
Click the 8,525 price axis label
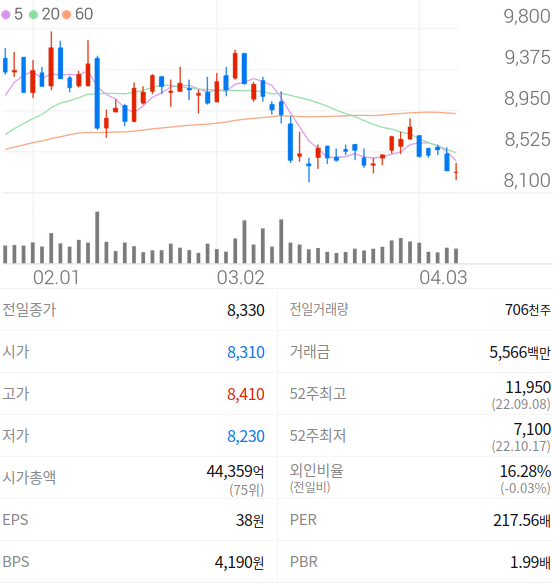527,139
